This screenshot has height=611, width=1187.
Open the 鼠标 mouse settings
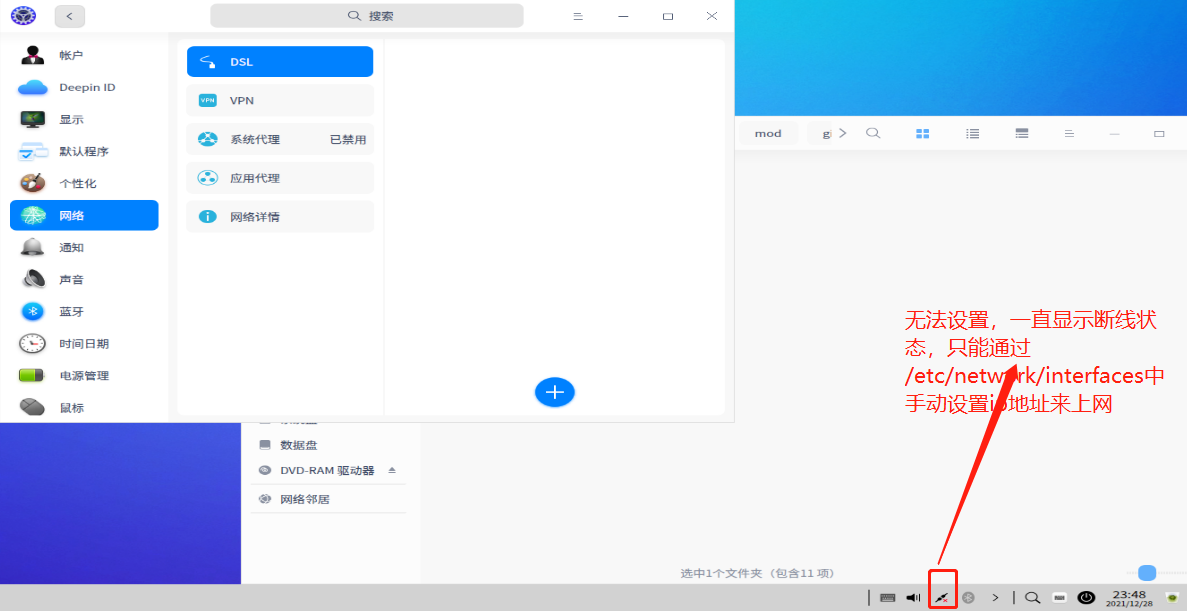point(84,407)
